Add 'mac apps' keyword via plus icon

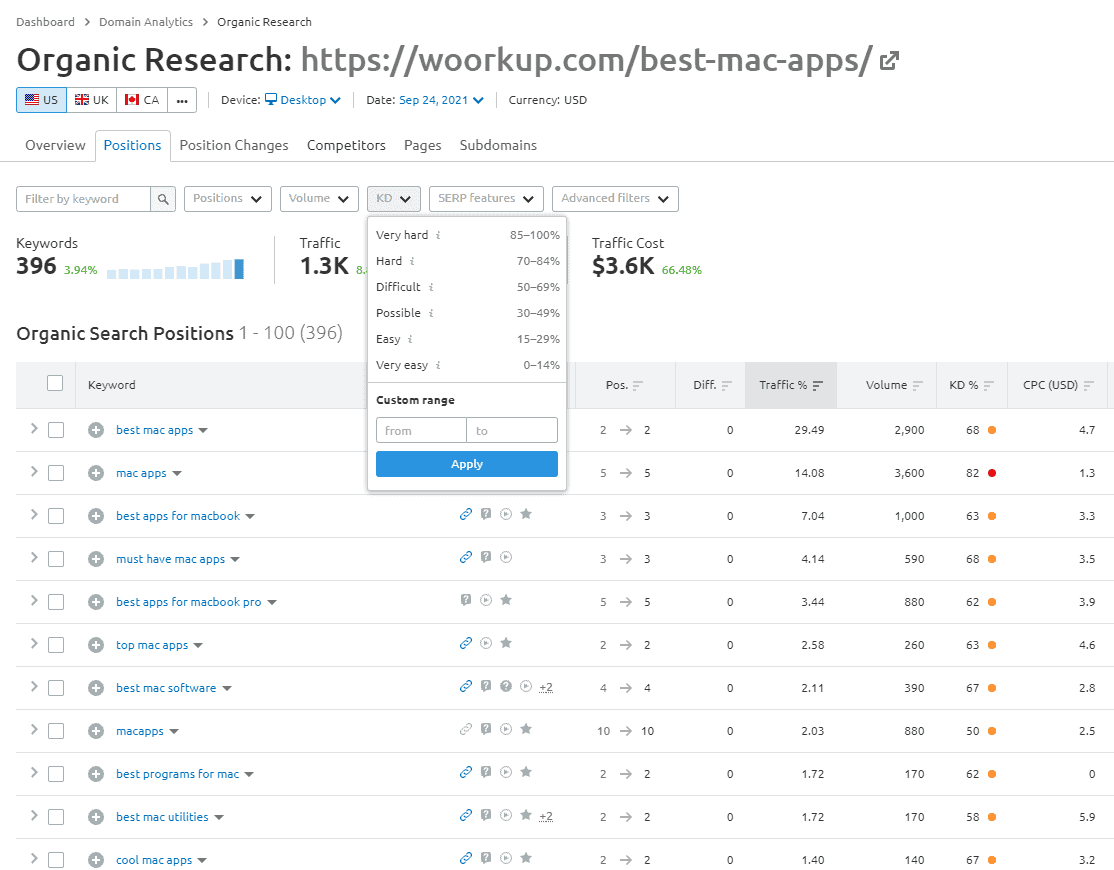pyautogui.click(x=96, y=473)
